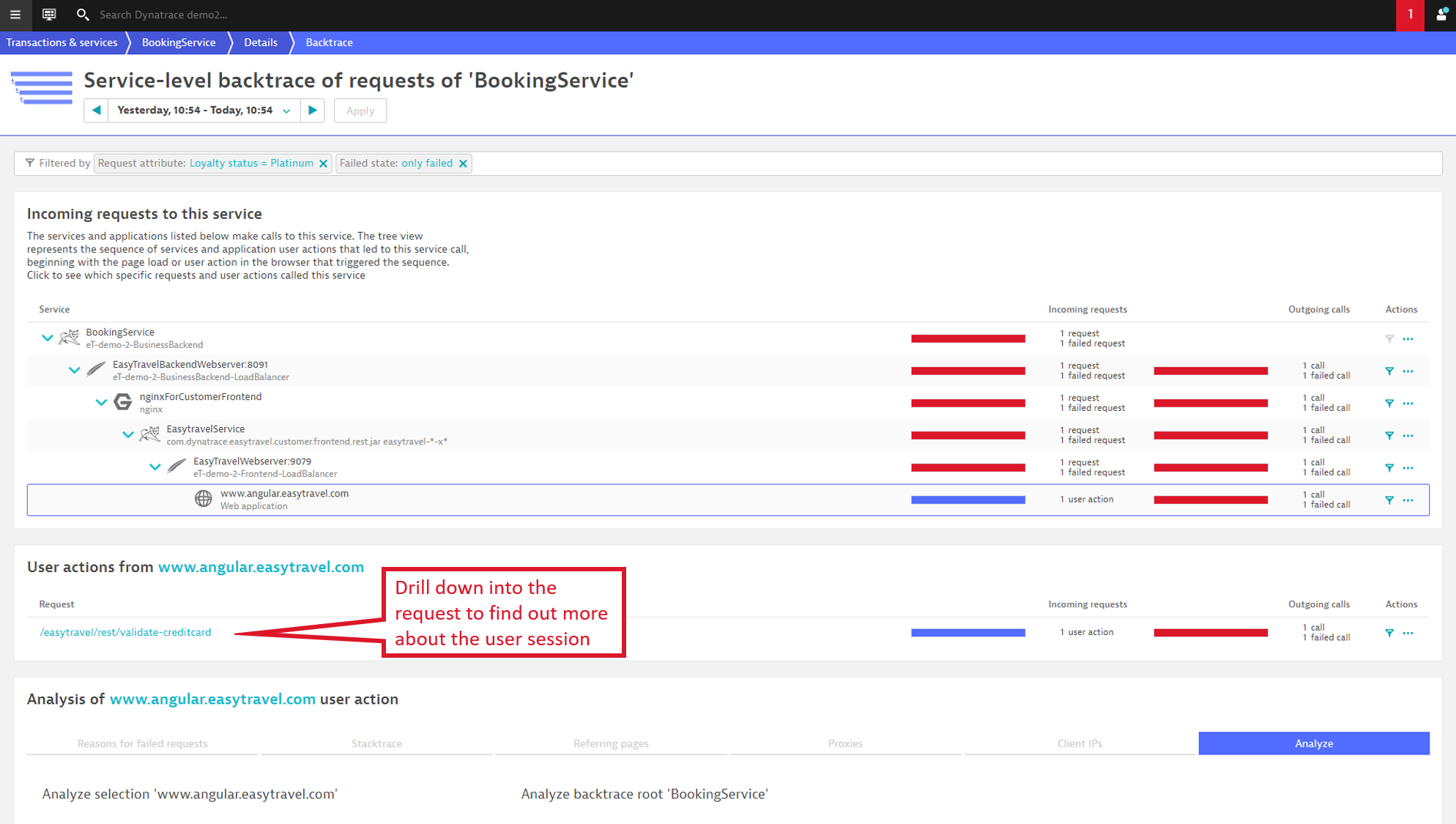Select the Analyze tab
Viewport: 1456px width, 824px height.
tap(1314, 743)
